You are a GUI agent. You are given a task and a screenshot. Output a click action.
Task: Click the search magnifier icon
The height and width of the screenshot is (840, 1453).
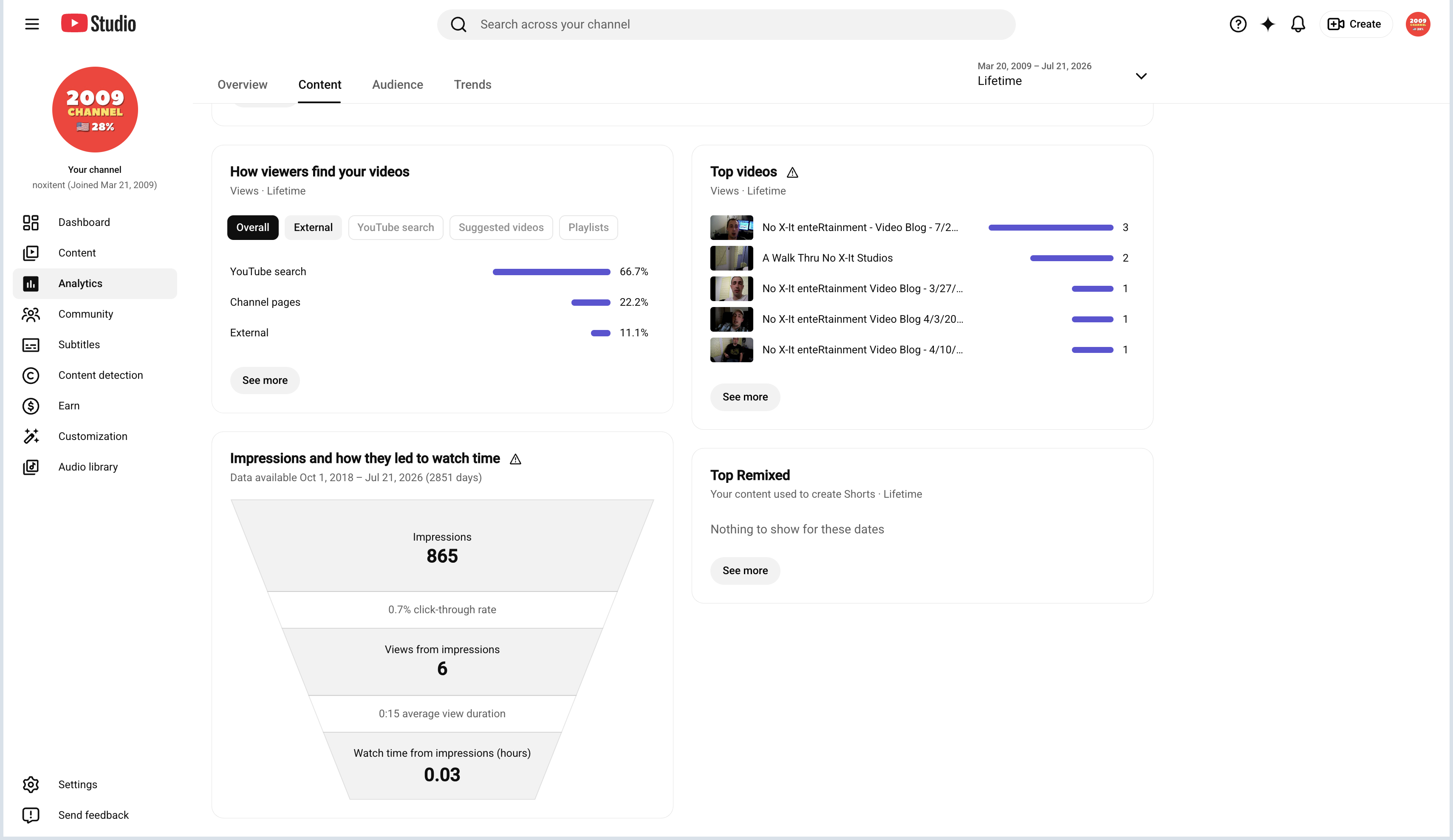458,24
